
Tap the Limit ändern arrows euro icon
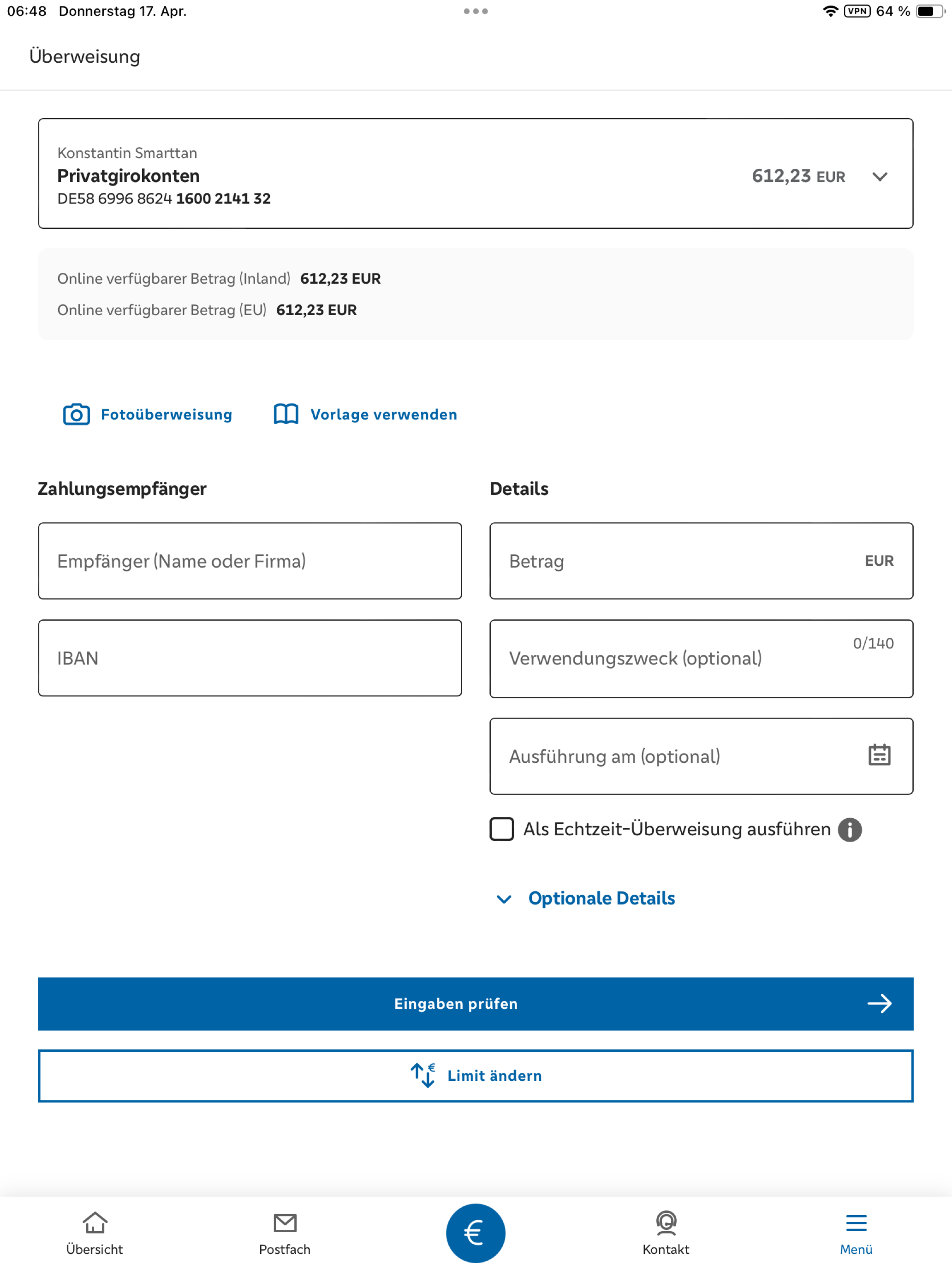click(423, 1075)
